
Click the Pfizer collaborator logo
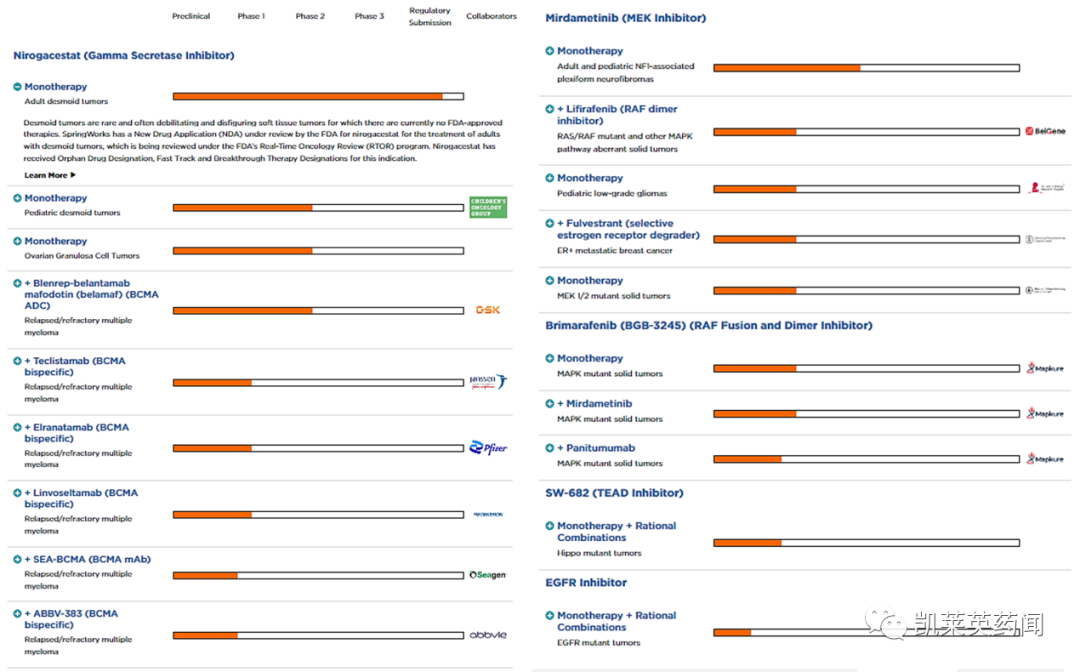pos(488,448)
